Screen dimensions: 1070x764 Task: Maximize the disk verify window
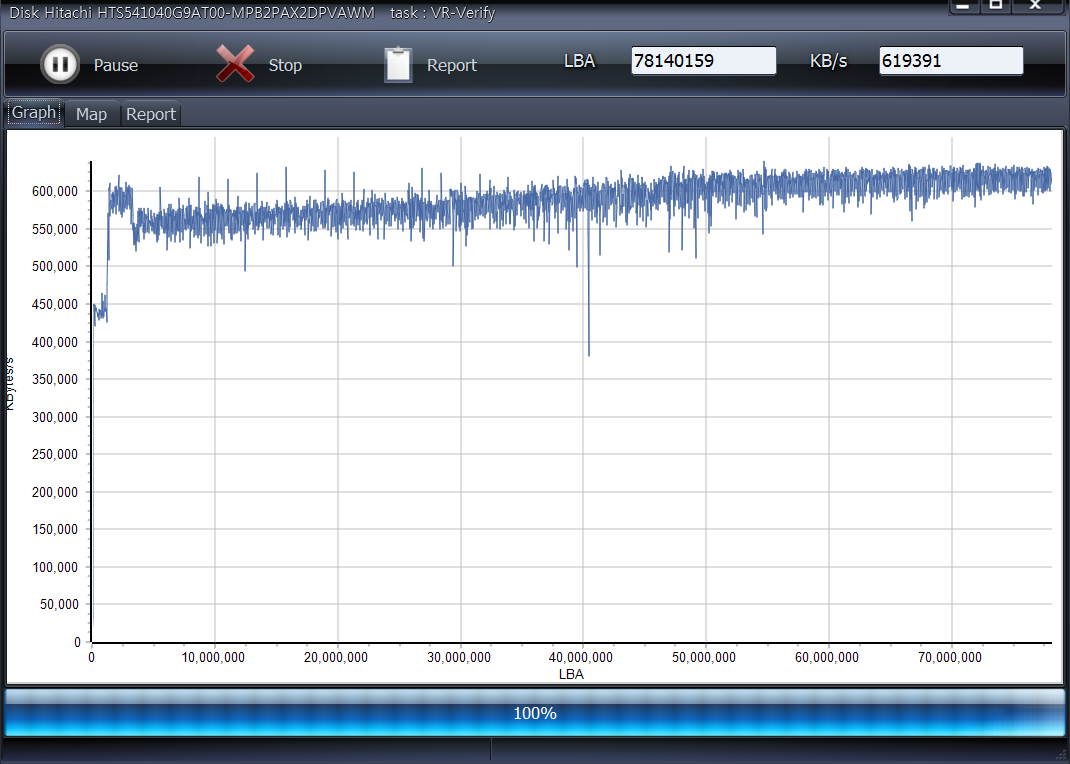996,6
